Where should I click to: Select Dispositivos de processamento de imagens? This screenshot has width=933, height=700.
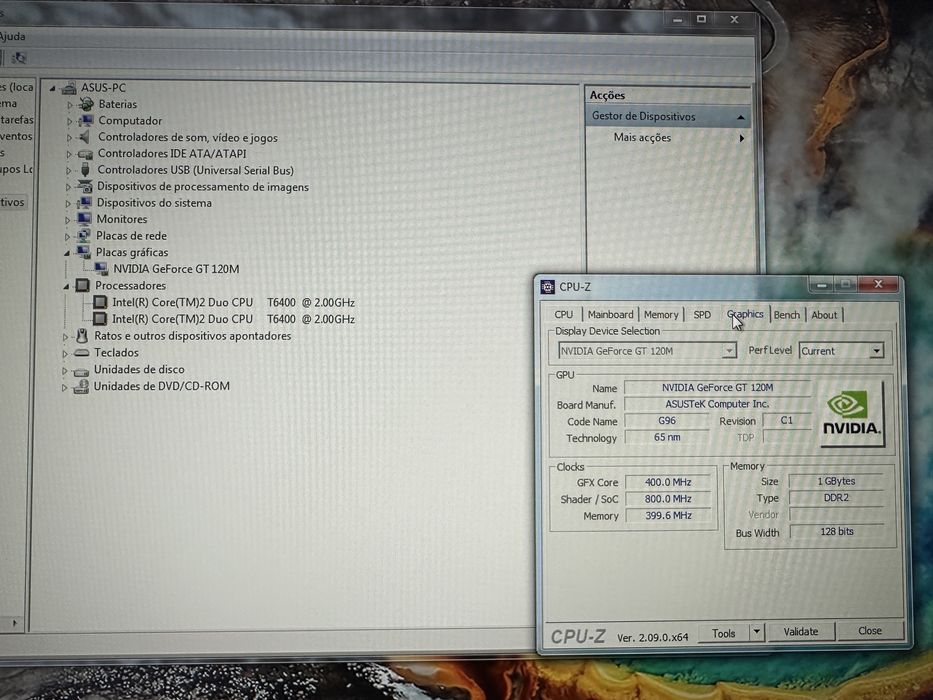[203, 187]
